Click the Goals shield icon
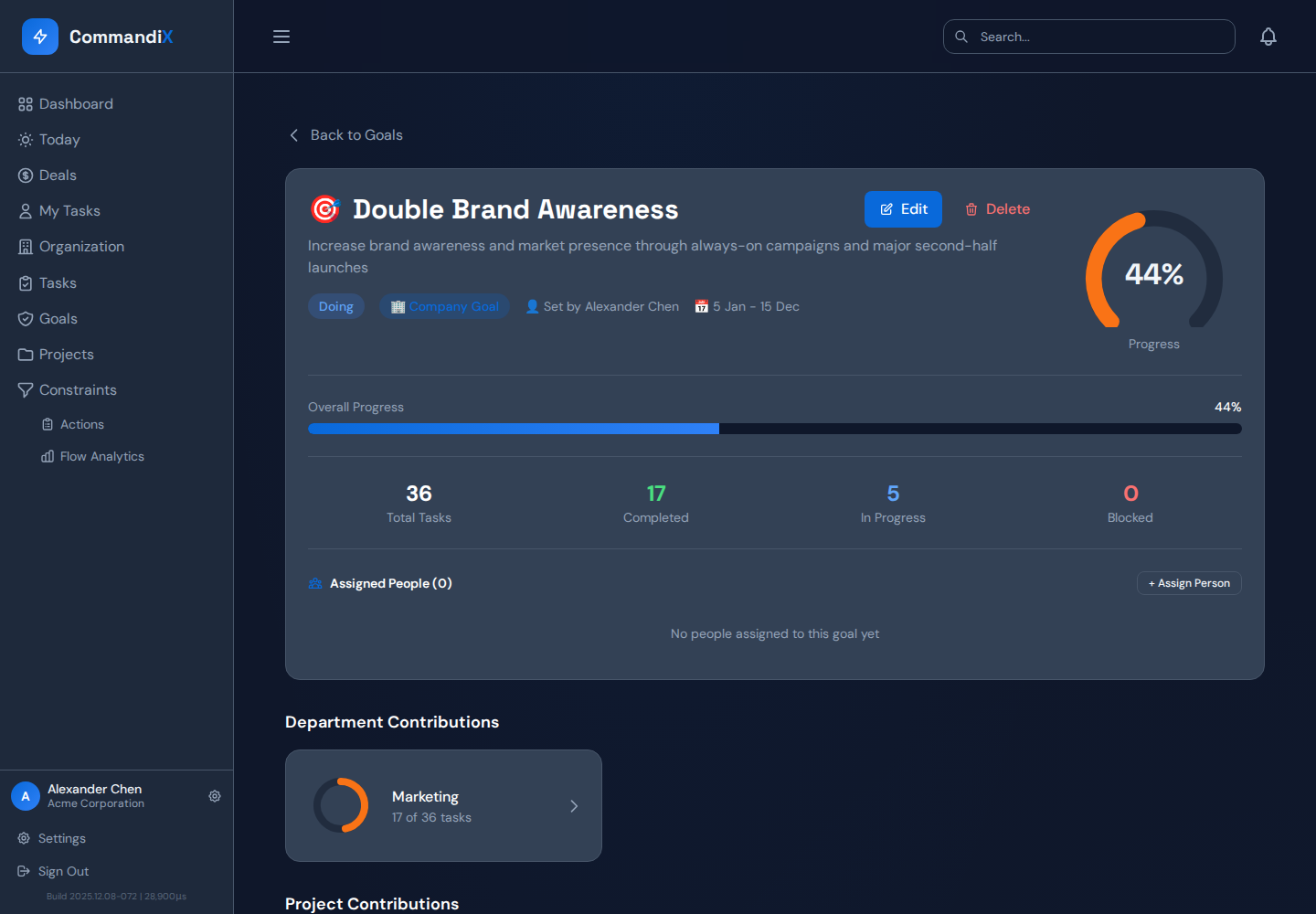 point(26,319)
